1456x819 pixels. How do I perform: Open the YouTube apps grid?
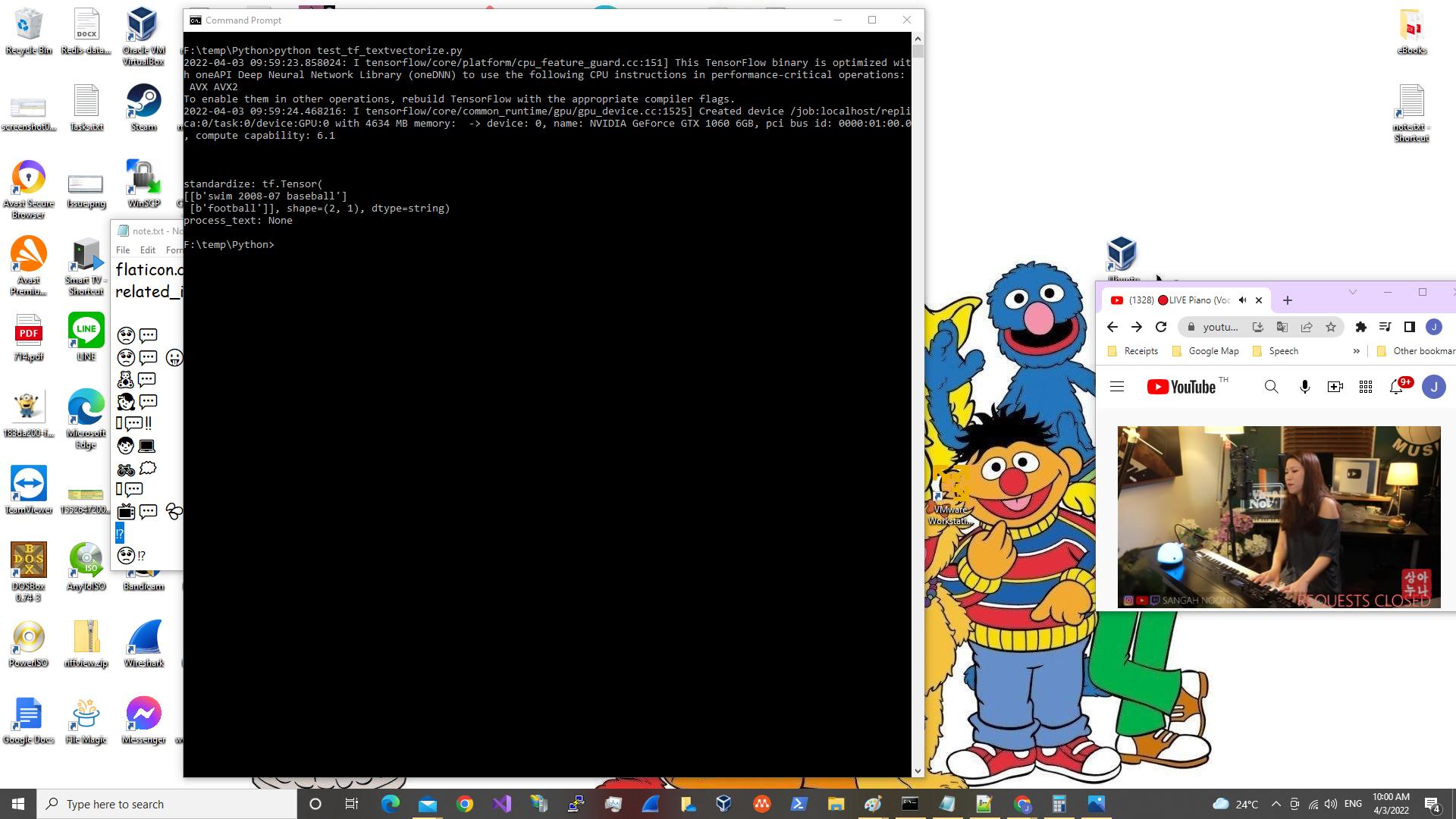tap(1366, 387)
